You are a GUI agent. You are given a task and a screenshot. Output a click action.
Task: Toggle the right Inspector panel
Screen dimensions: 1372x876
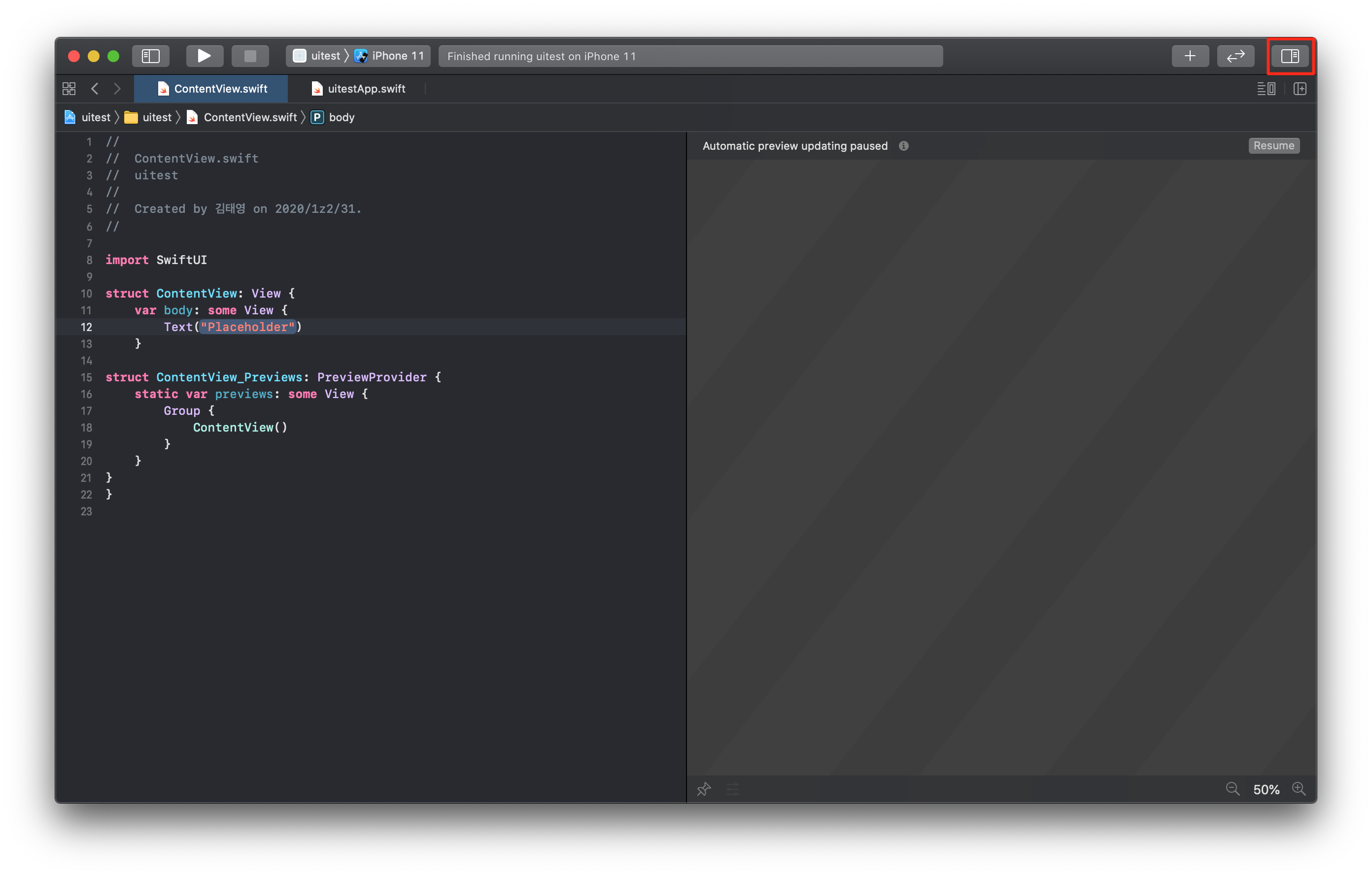click(x=1289, y=56)
